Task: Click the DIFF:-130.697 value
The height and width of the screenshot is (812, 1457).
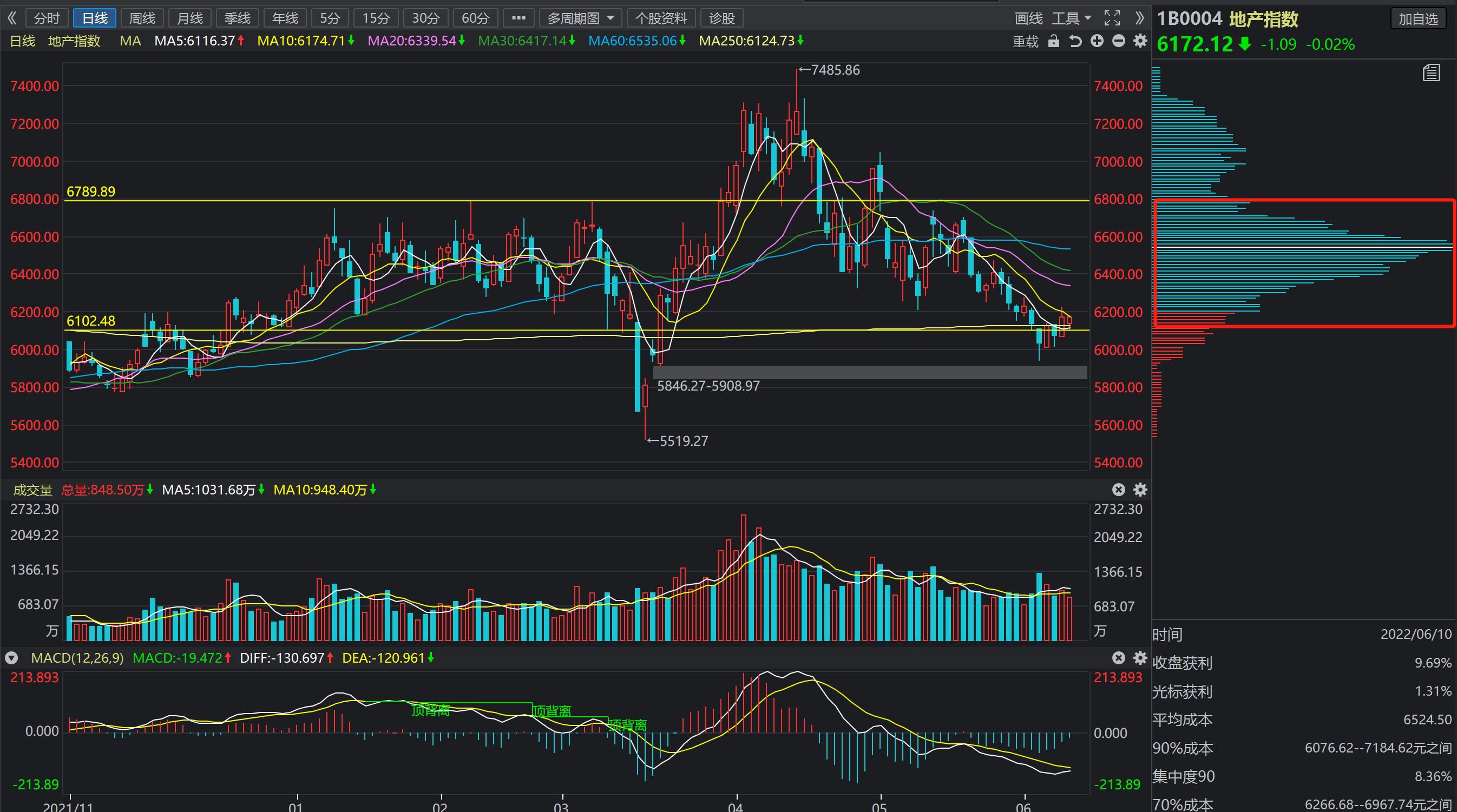Action: click(x=281, y=658)
